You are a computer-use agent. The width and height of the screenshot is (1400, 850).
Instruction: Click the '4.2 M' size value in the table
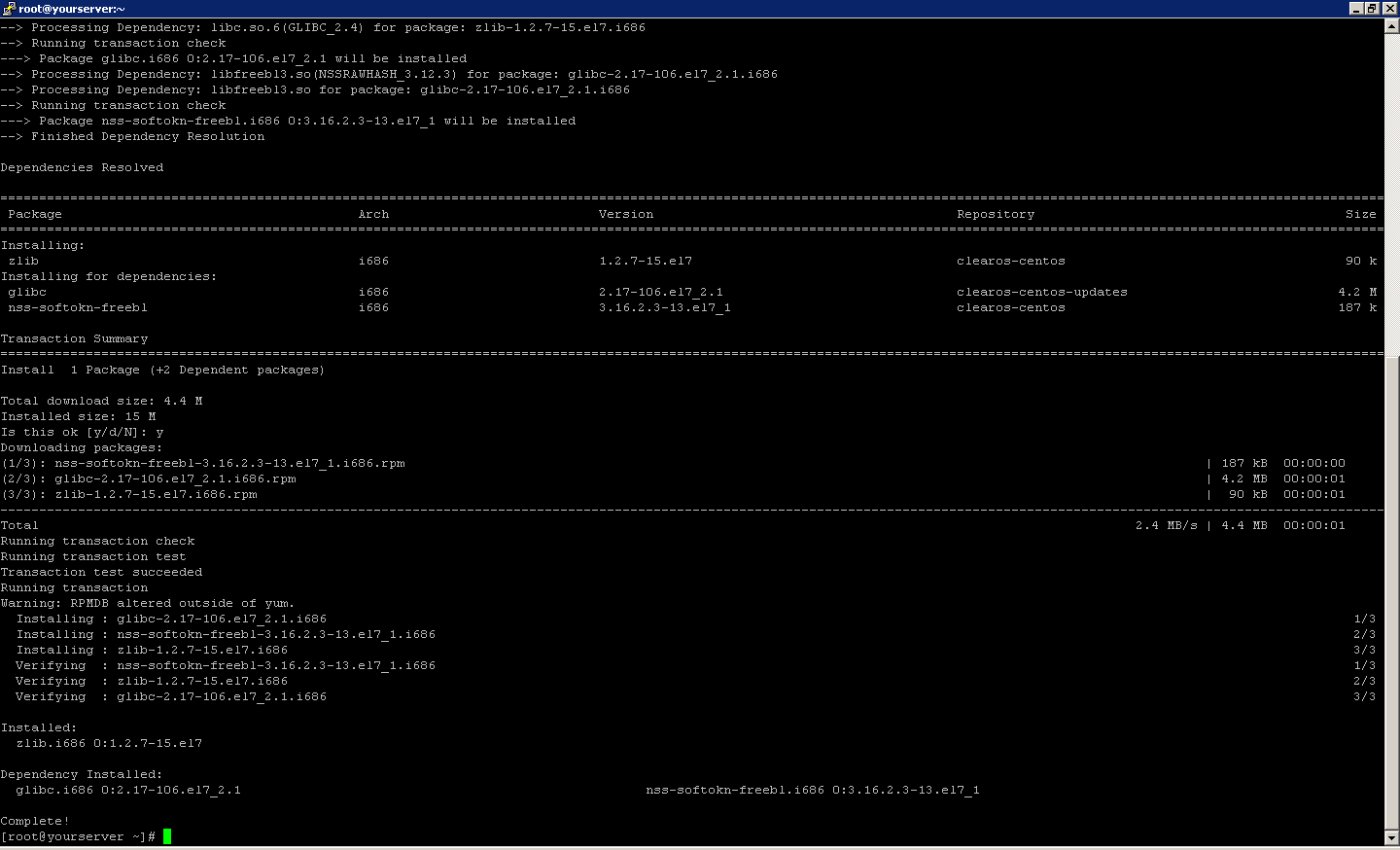(x=1357, y=292)
